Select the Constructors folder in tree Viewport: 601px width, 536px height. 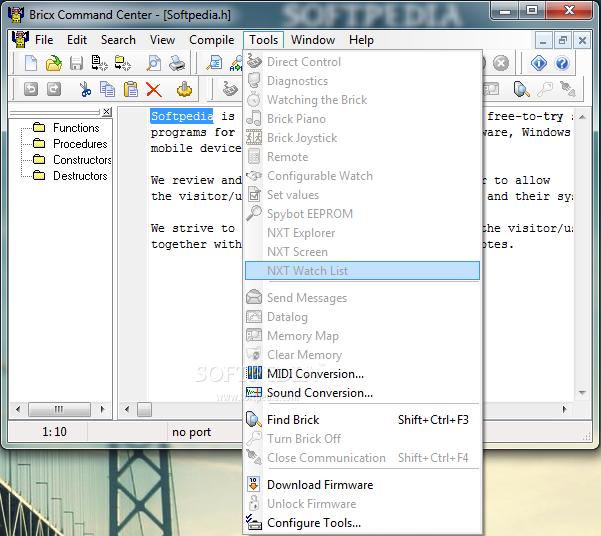[x=72, y=159]
